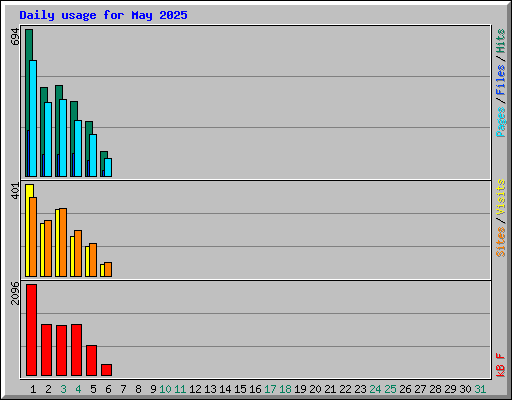Click the day 2 red KB bar

pos(46,350)
